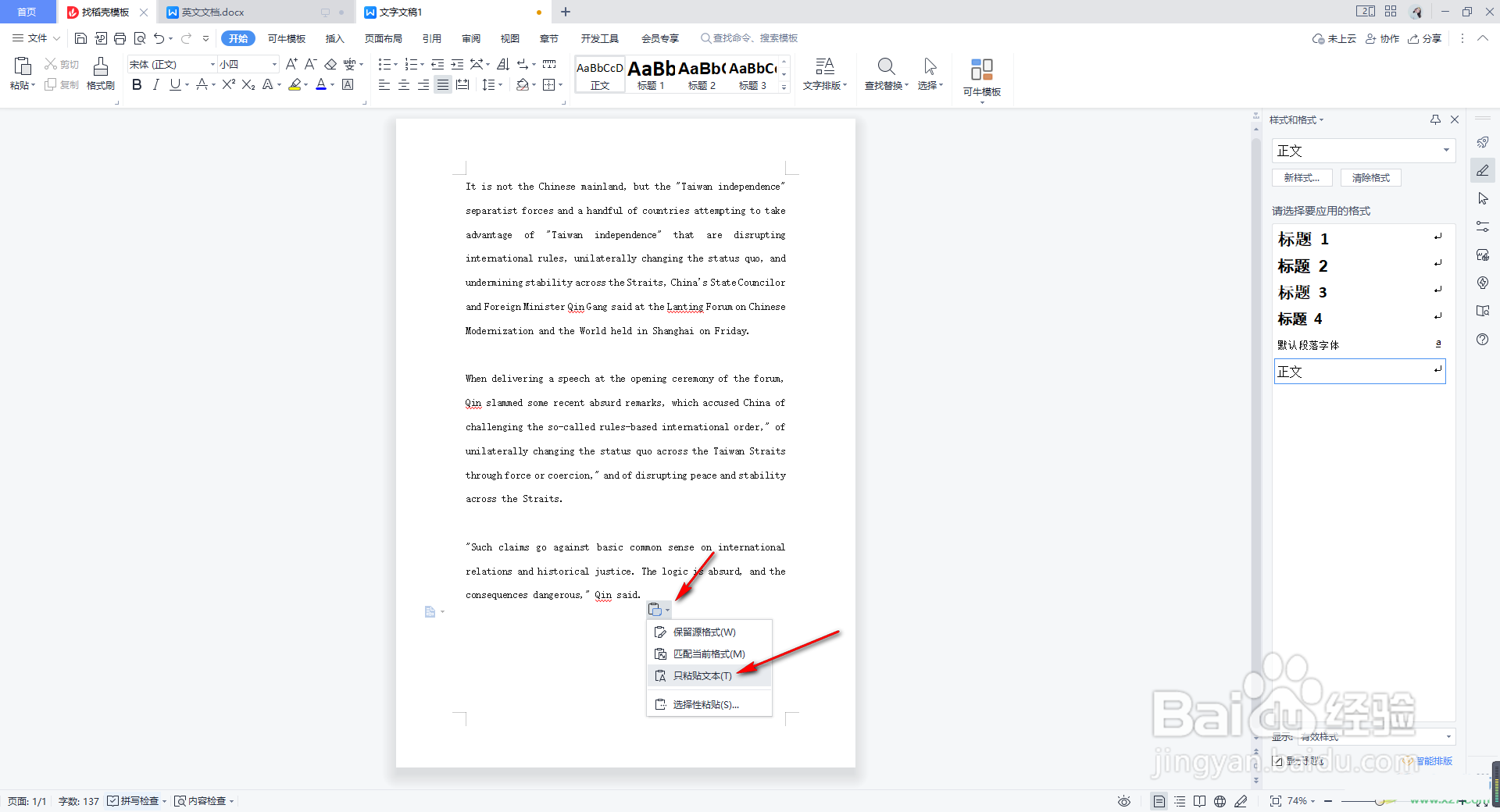Click the search commands field 查找命令
The width and height of the screenshot is (1500, 812).
750,38
